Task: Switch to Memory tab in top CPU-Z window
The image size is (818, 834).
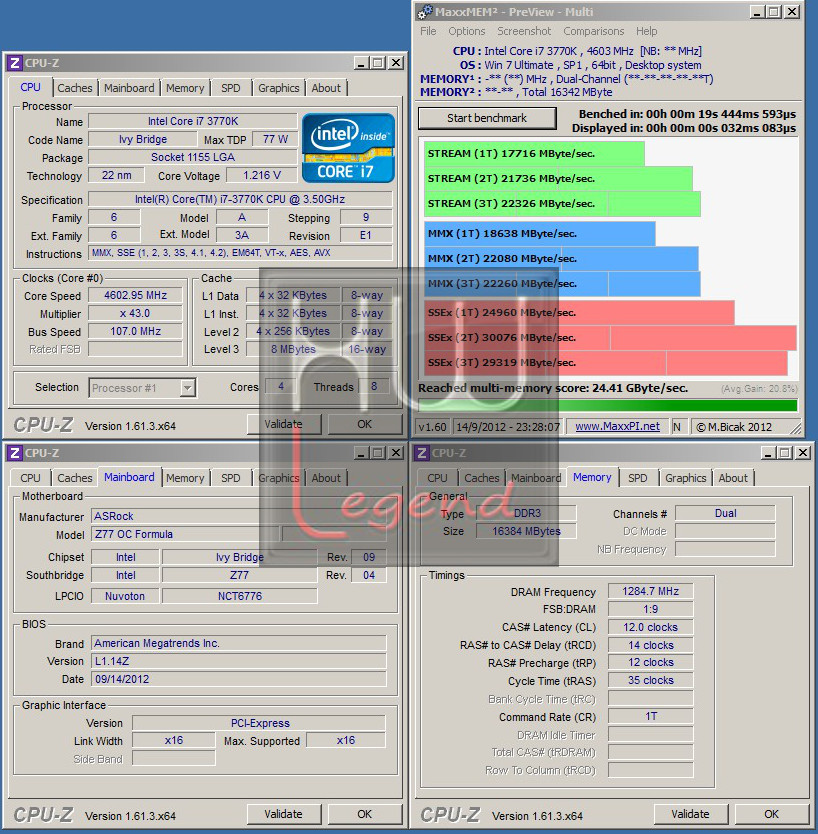Action: tap(185, 88)
